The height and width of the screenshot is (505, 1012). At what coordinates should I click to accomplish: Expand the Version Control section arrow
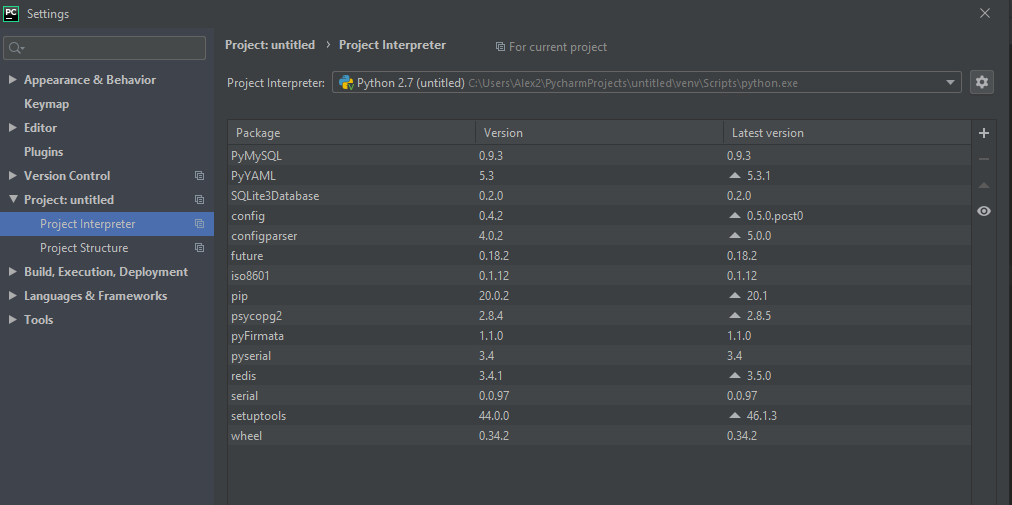(x=12, y=176)
